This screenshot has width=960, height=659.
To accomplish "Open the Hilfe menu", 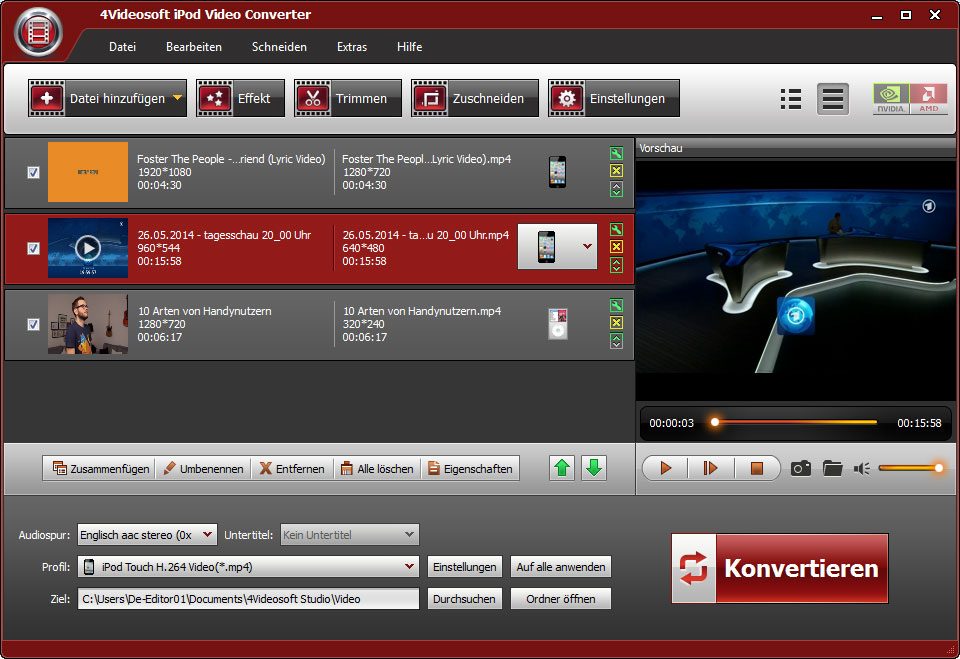I will click(410, 47).
